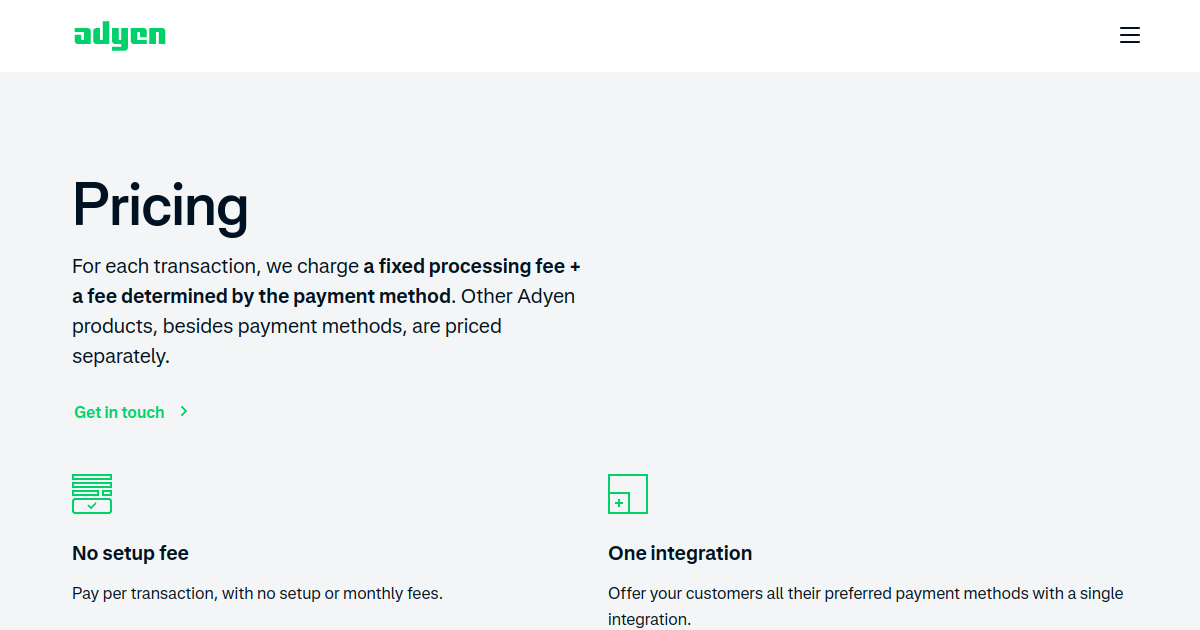This screenshot has height=630, width=1200.
Task: Click the bold 'a fee determined by the payment method' text
Action: (x=262, y=296)
